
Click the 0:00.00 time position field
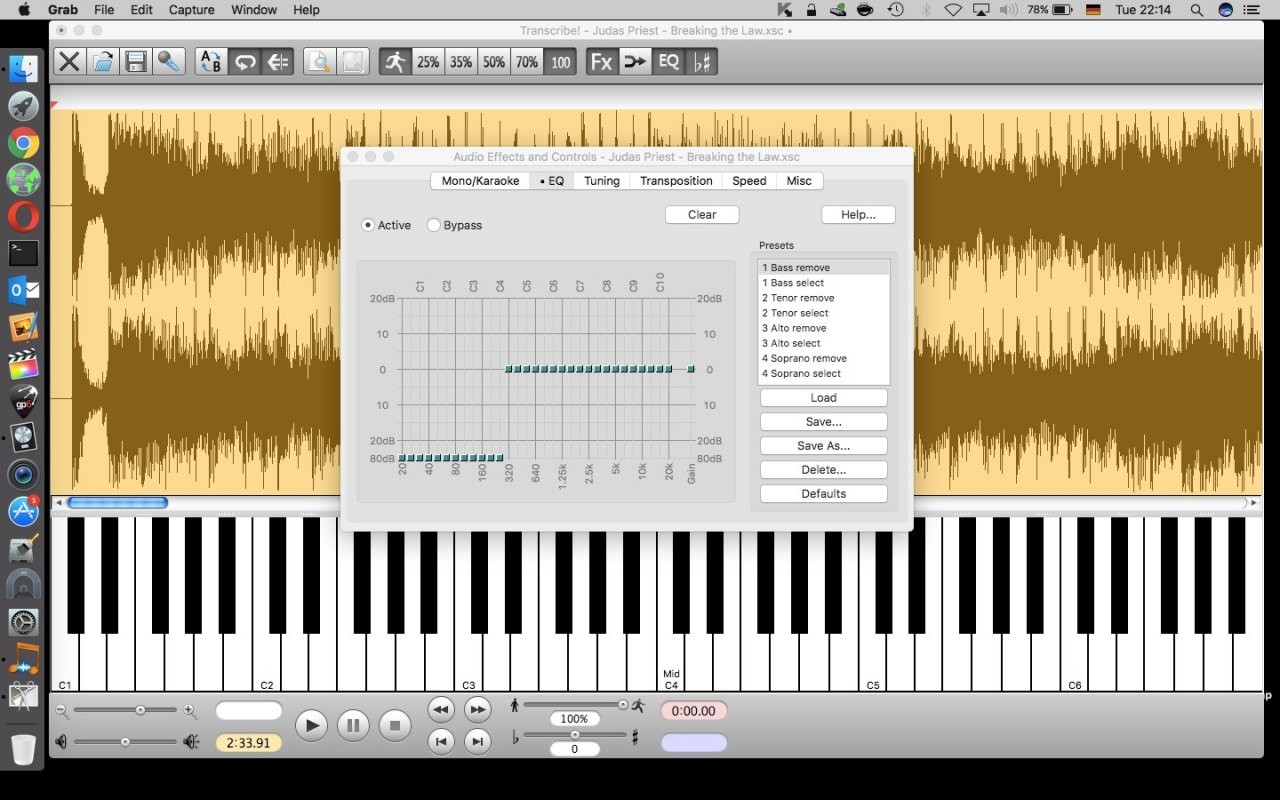tap(694, 711)
